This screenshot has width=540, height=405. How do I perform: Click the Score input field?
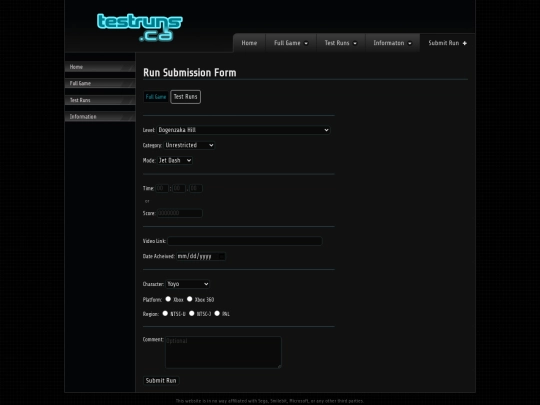(180, 213)
